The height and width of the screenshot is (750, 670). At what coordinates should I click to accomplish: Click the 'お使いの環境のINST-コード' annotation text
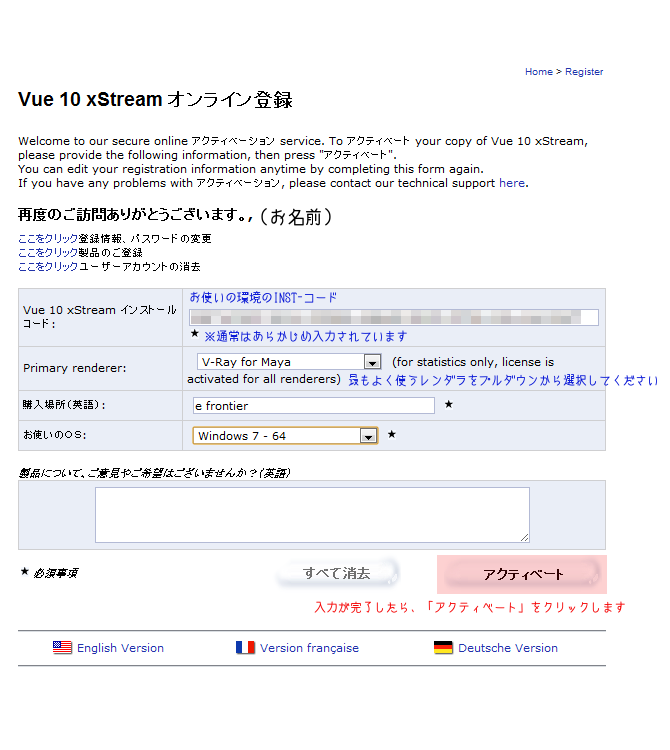coord(263,298)
